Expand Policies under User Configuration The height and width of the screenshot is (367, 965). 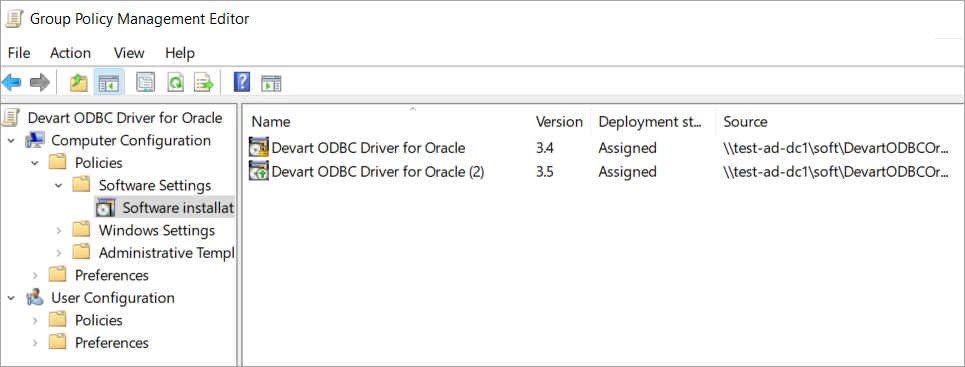[x=36, y=321]
